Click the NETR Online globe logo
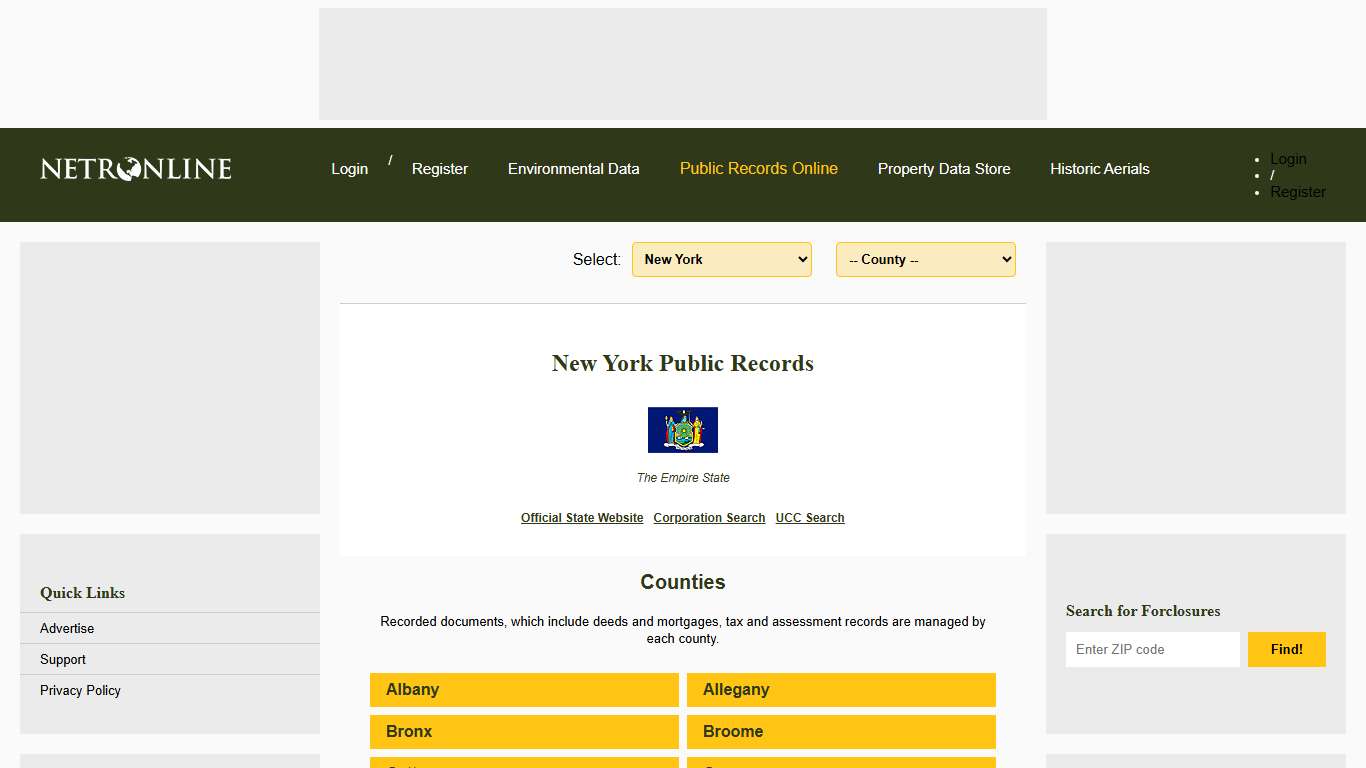Image resolution: width=1366 pixels, height=768 pixels. pos(135,169)
